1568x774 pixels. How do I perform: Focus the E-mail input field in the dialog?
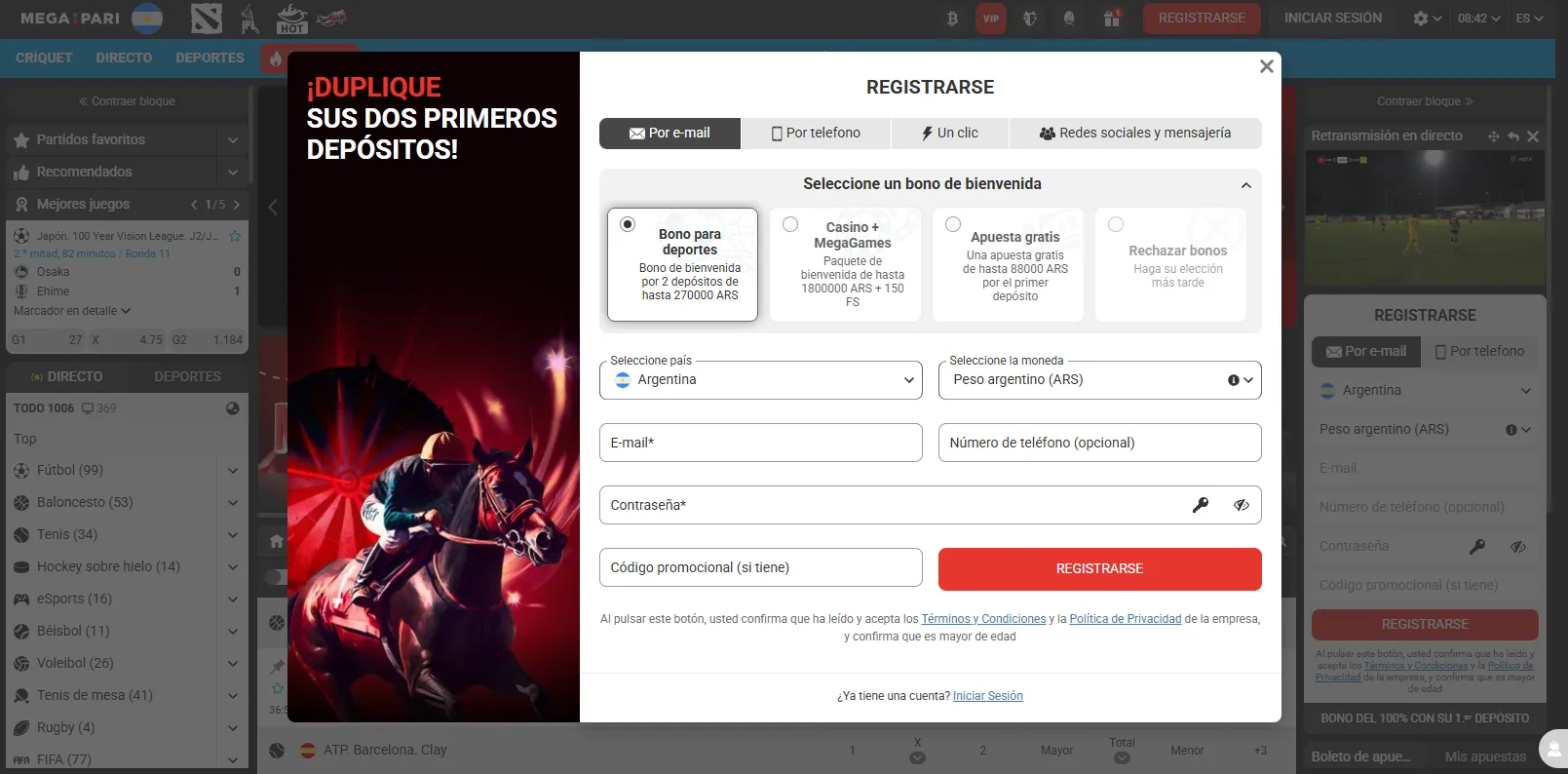click(x=761, y=443)
